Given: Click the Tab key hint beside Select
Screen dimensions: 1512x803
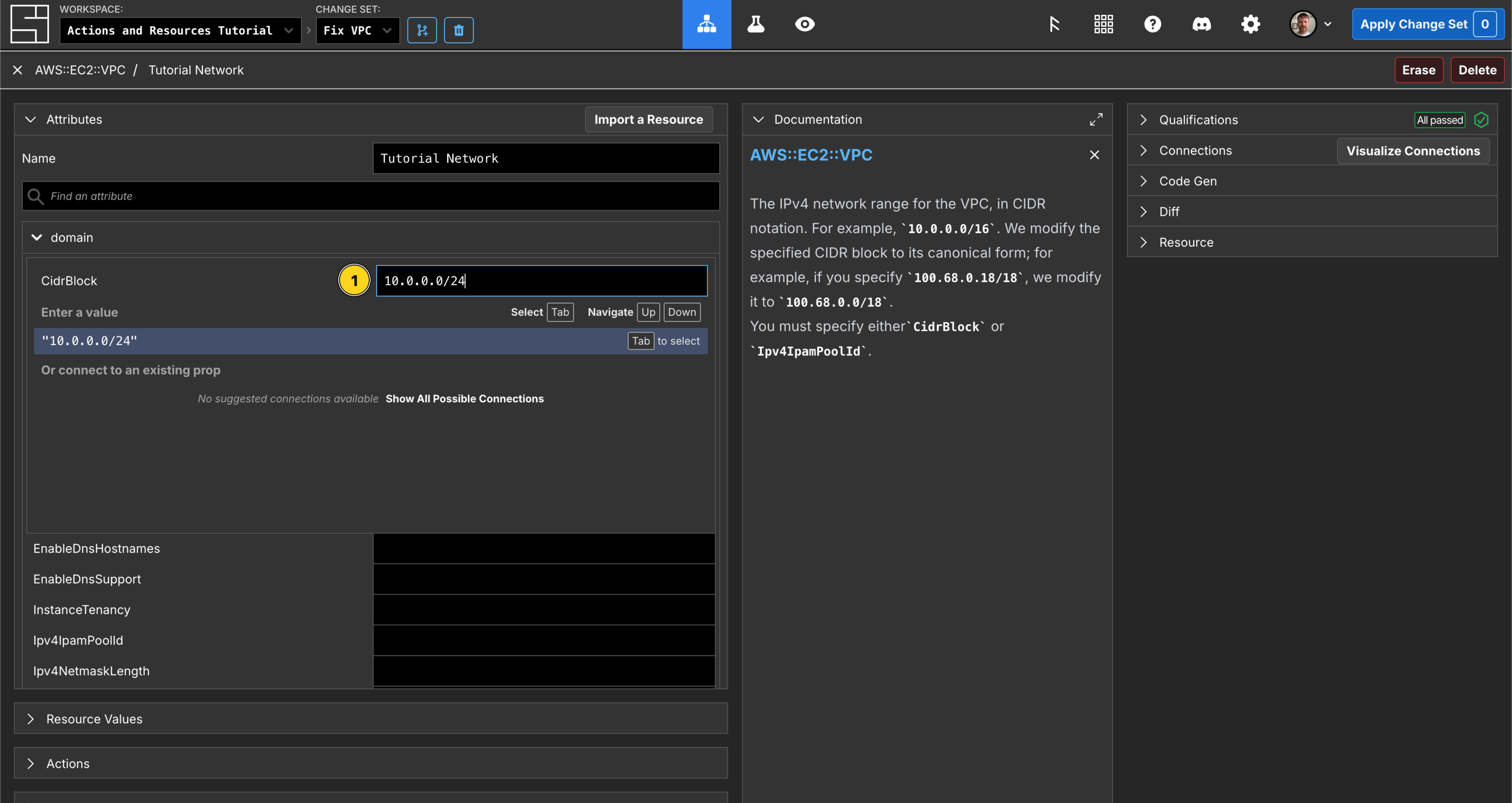Looking at the screenshot, I should [x=560, y=312].
